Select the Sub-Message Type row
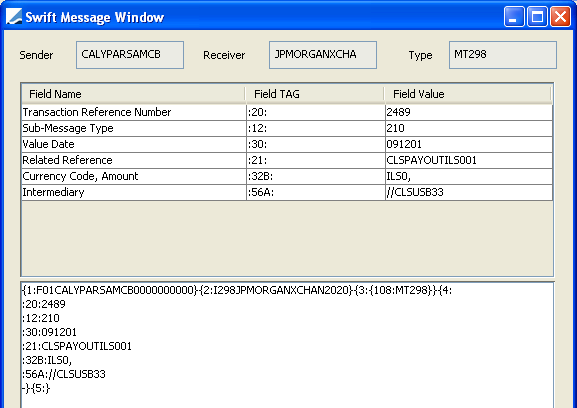 [287, 128]
